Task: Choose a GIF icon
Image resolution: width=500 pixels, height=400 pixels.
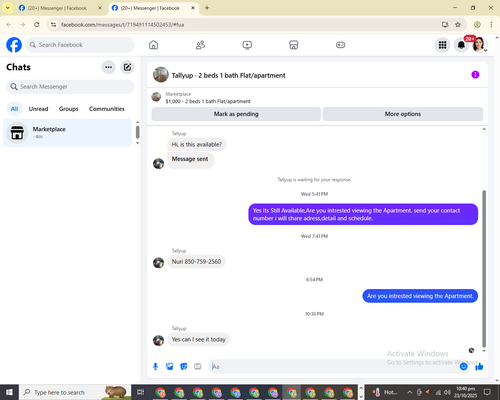Action: (198, 367)
